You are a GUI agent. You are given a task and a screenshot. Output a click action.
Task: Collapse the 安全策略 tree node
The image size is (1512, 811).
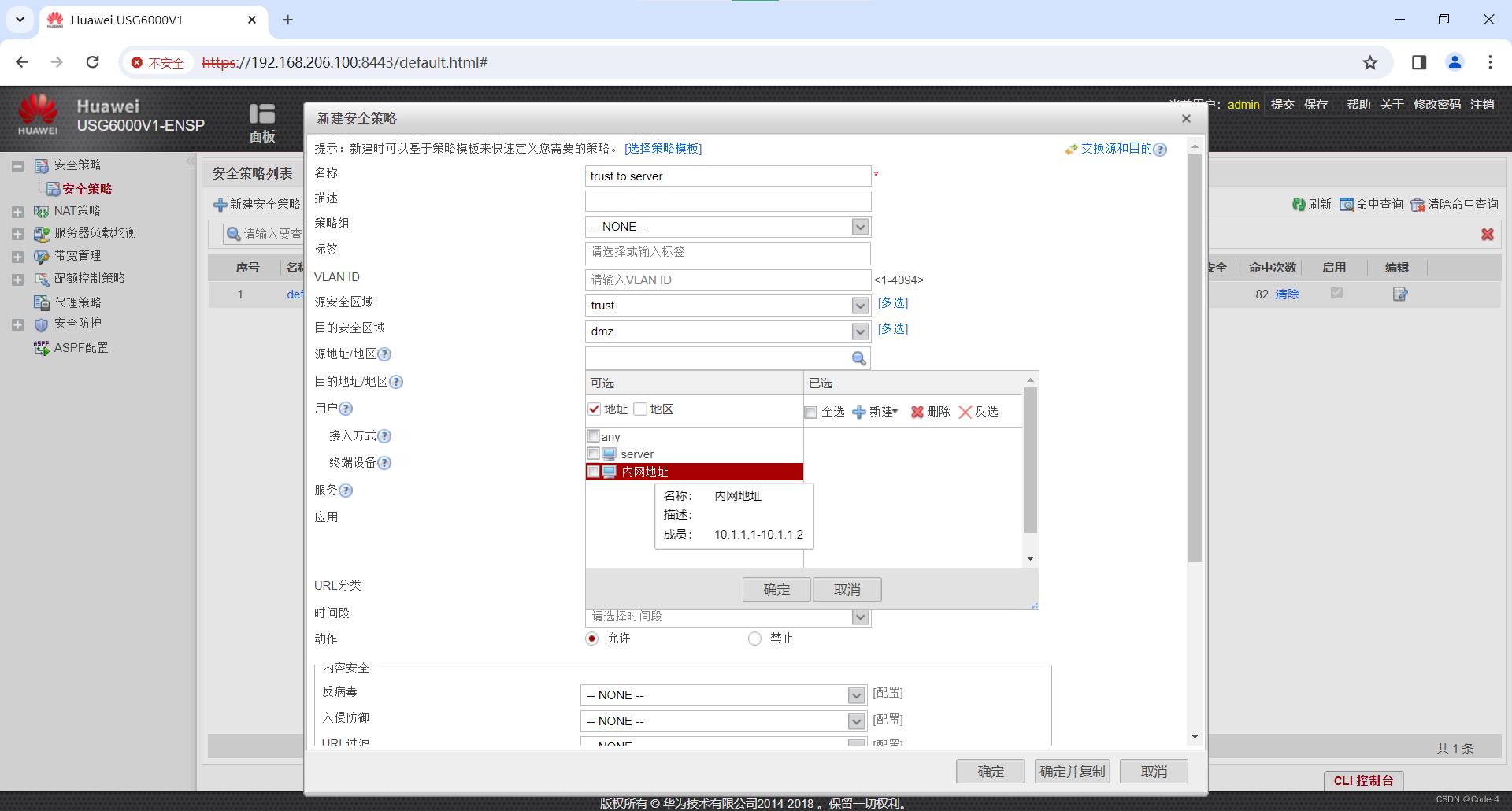click(17, 166)
